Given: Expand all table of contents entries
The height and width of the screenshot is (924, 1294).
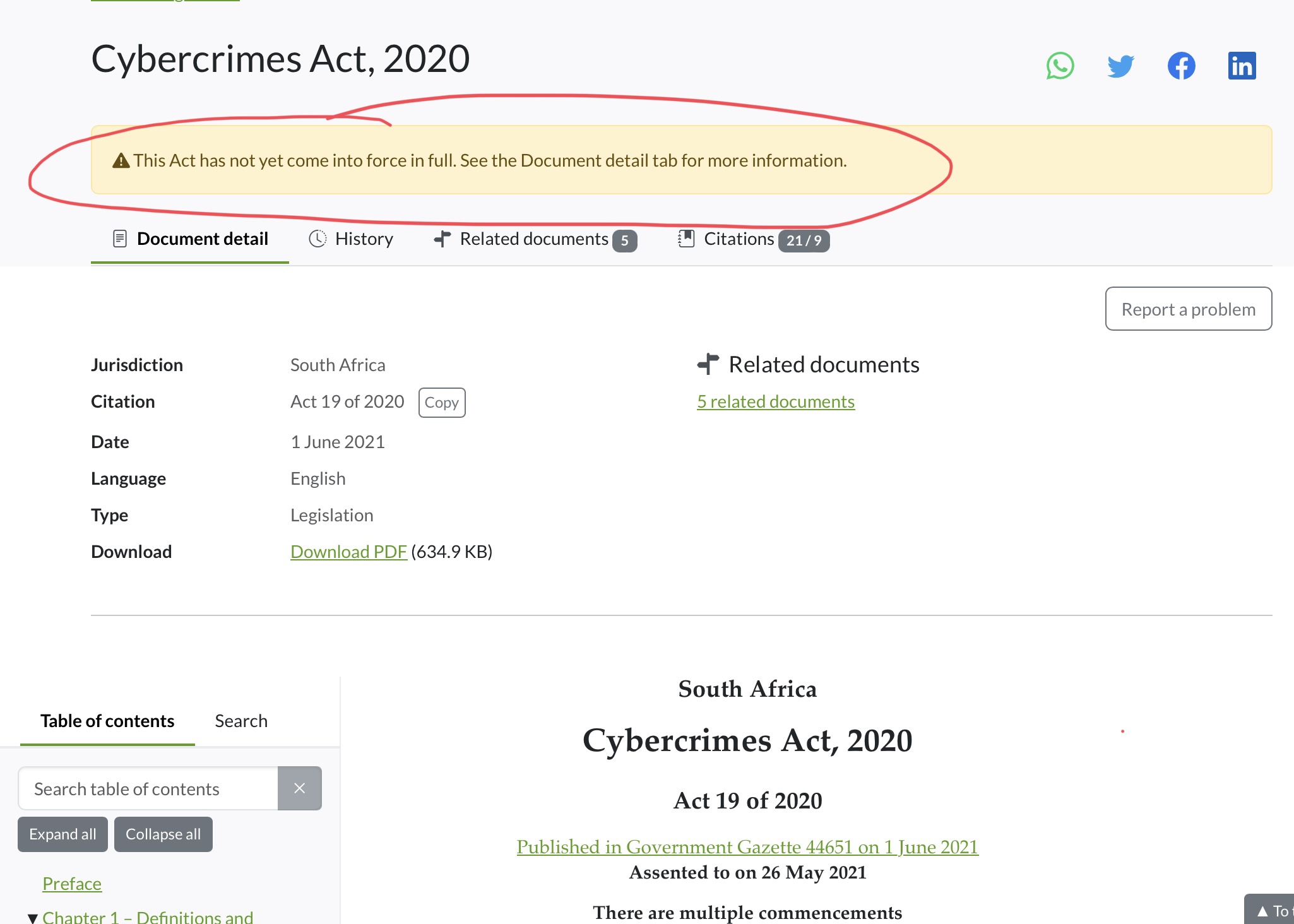Looking at the screenshot, I should pyautogui.click(x=62, y=834).
